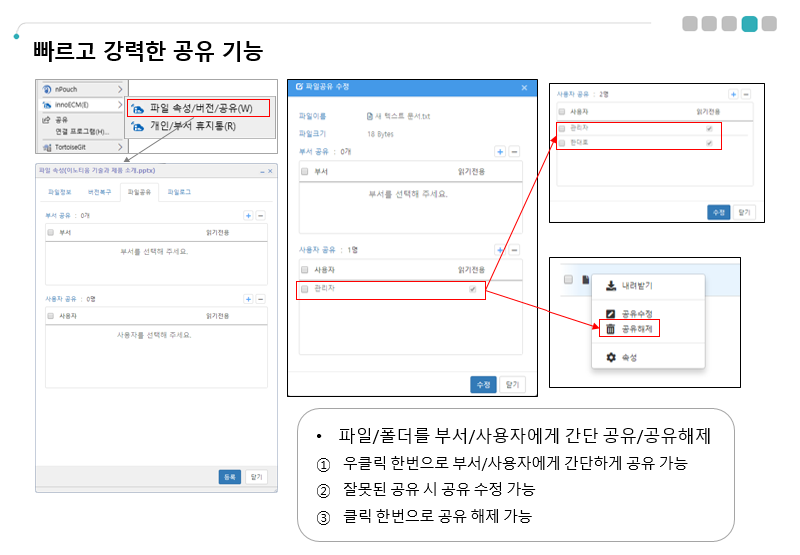Click the innoECM(E) cloud icon in shell menu
Image resolution: width=800 pixels, height=555 pixels.
click(x=46, y=104)
